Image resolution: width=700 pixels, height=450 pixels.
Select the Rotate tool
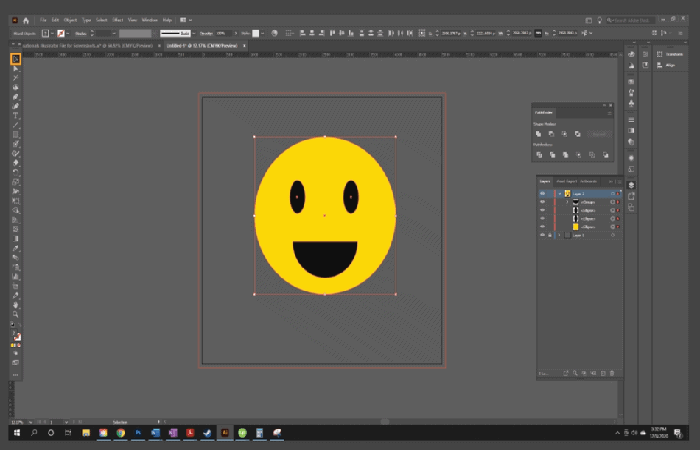pyautogui.click(x=16, y=172)
